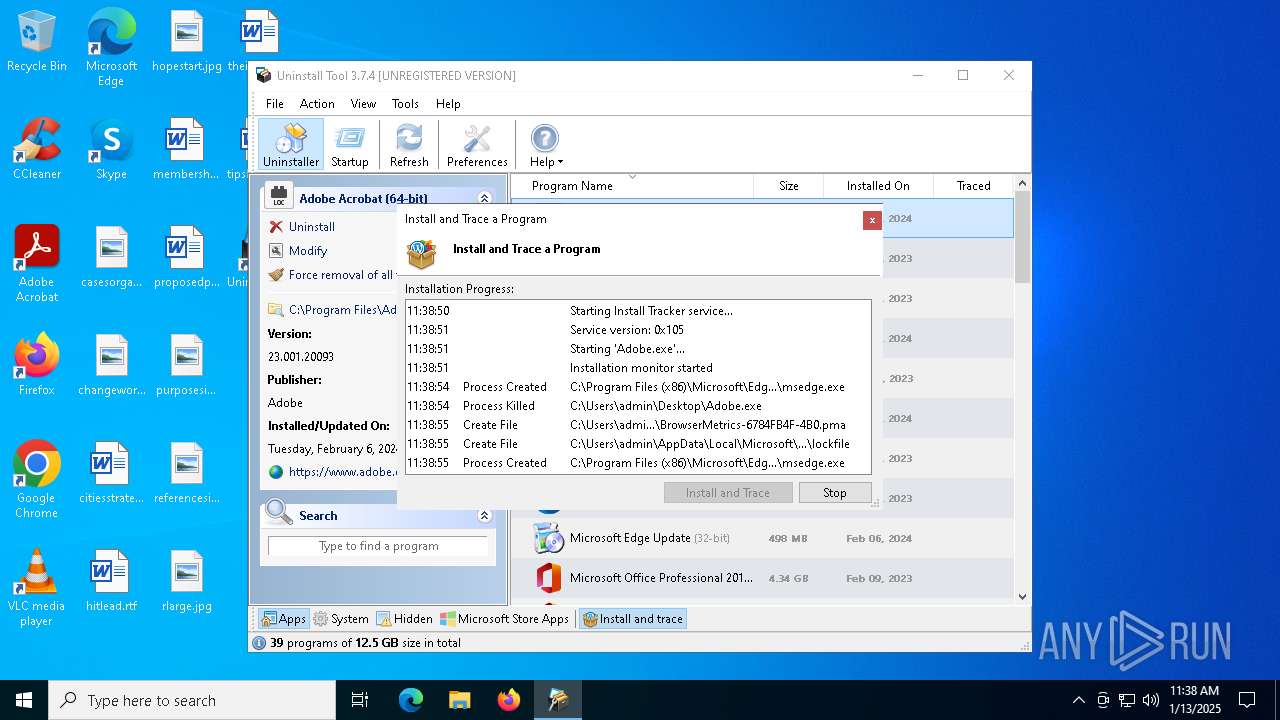Open Firefox desktop shortcut

point(37,365)
